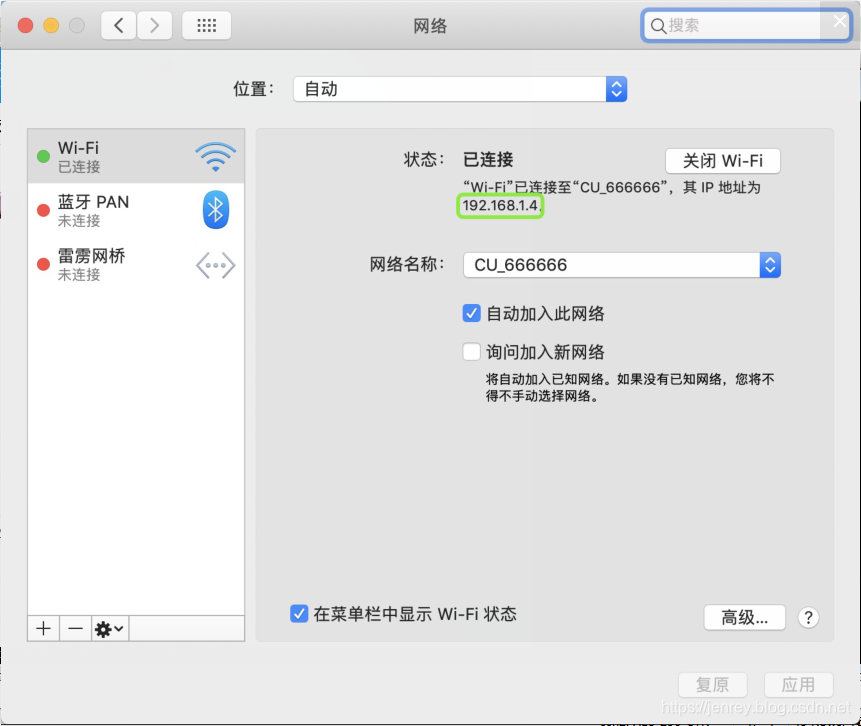
Task: Click the Thunderbolt bridge arrows icon
Action: (215, 265)
